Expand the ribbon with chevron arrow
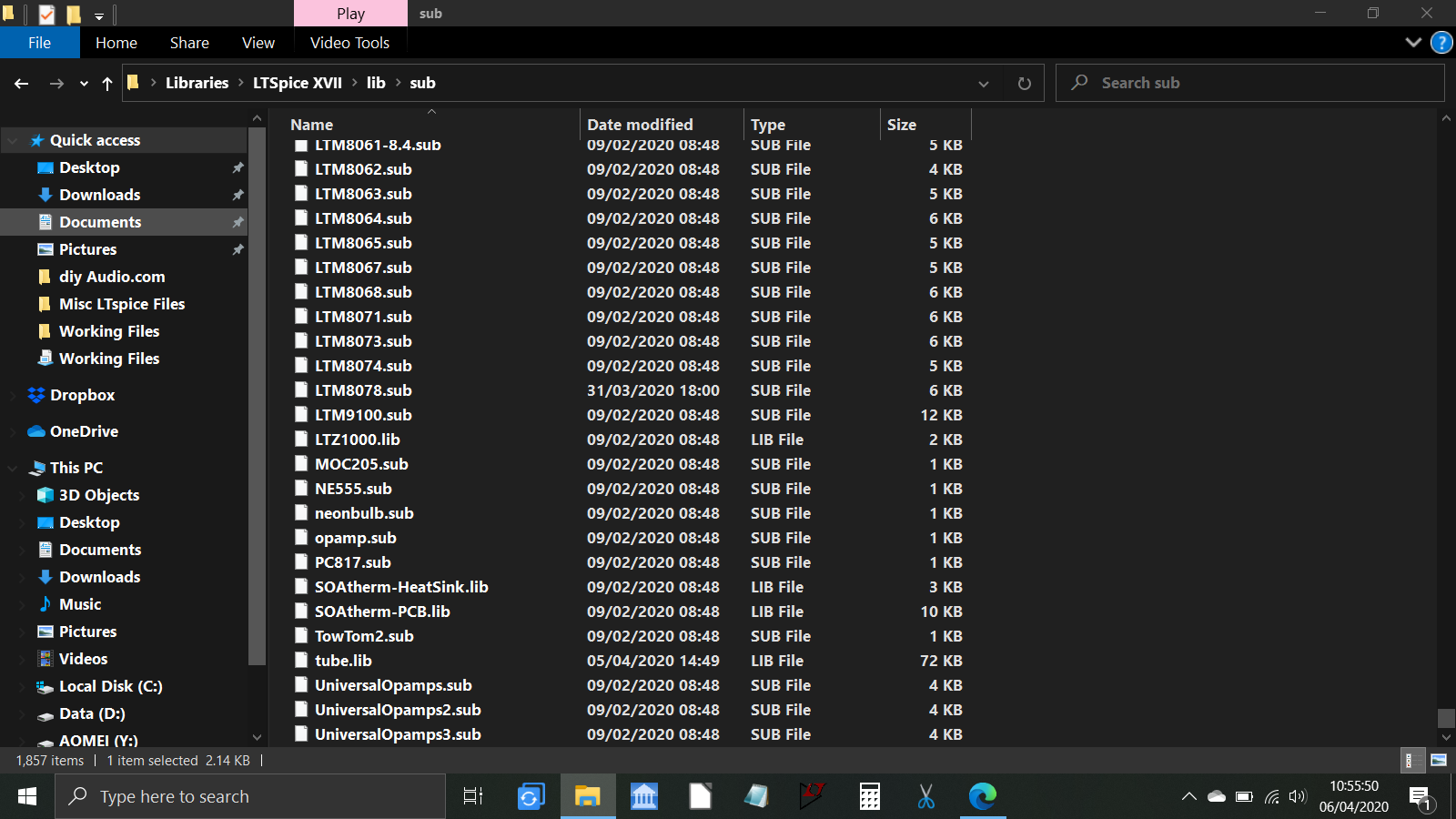 click(x=1413, y=43)
